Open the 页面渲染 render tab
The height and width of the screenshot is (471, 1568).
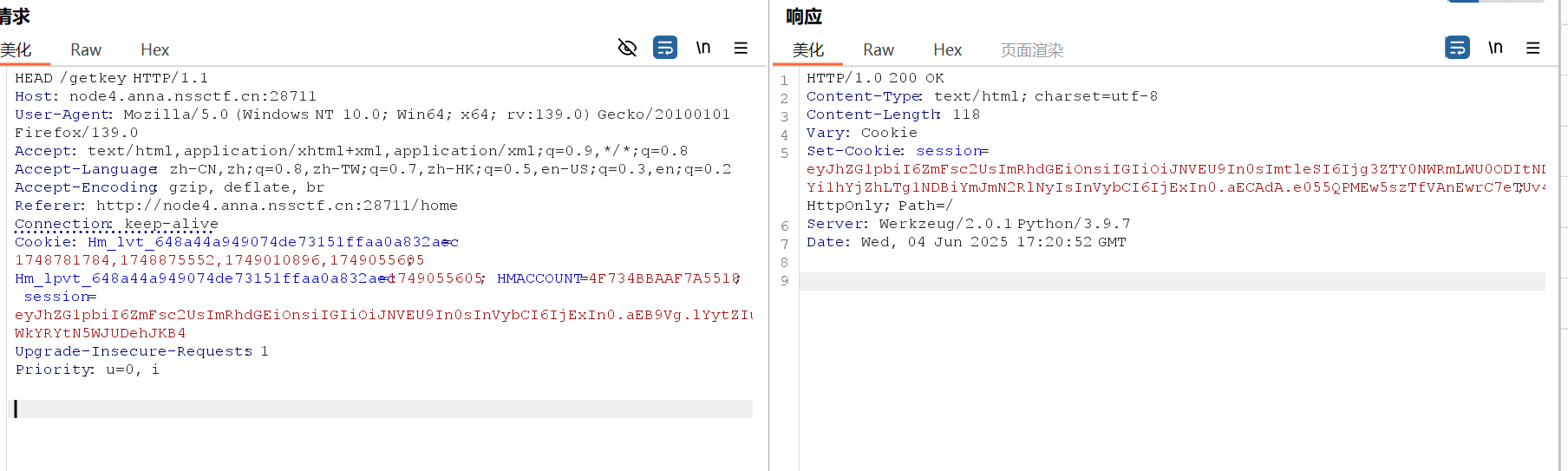click(1031, 50)
